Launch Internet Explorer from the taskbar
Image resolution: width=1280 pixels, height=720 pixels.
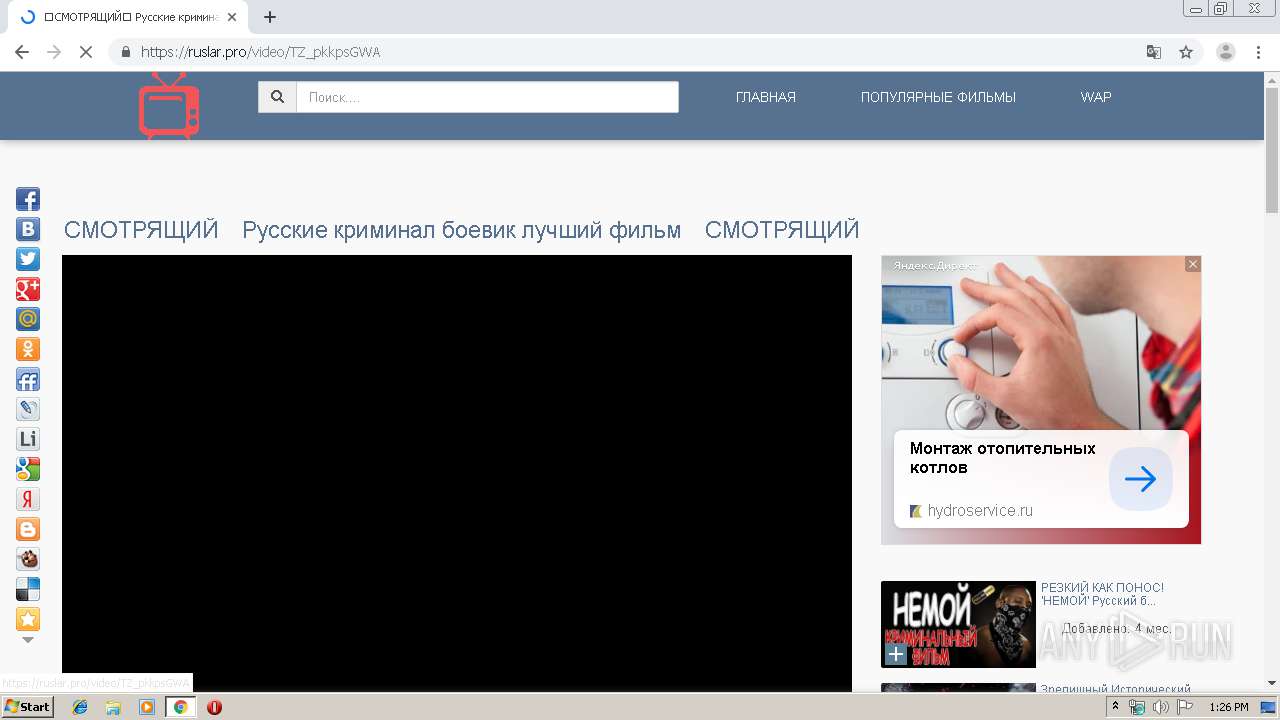tap(80, 707)
